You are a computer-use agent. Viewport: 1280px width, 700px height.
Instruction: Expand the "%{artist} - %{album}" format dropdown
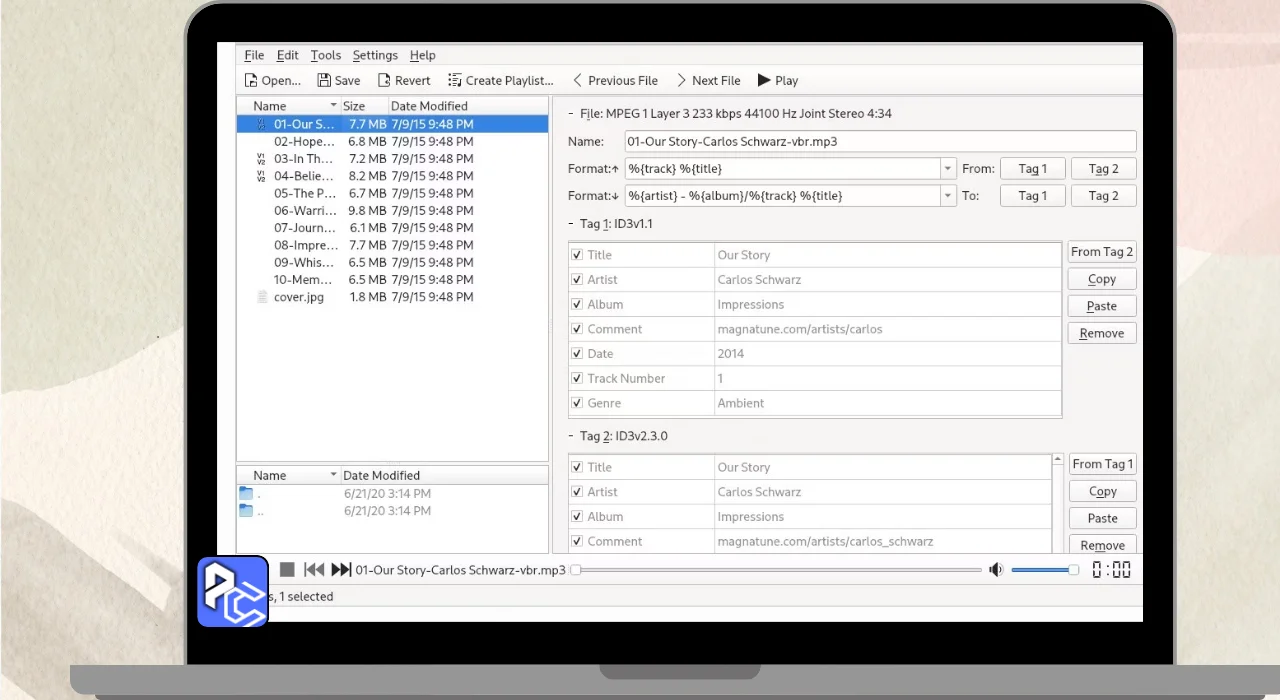(948, 196)
